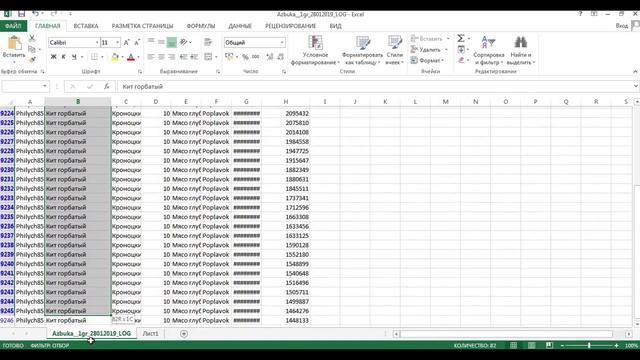640x360 pixels.
Task: Select column B header
Action: (78, 101)
